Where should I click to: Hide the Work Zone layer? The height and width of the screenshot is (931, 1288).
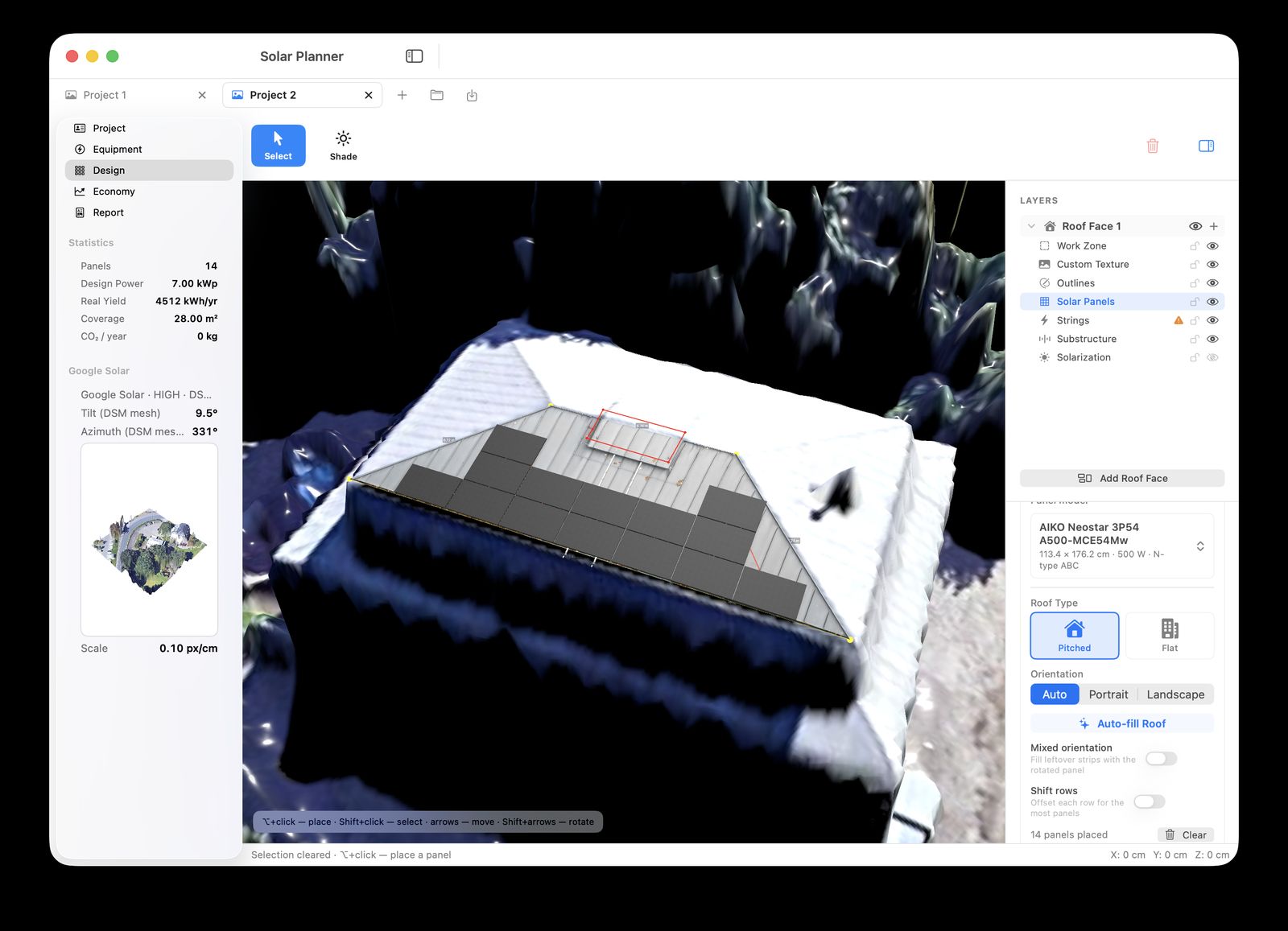1212,246
